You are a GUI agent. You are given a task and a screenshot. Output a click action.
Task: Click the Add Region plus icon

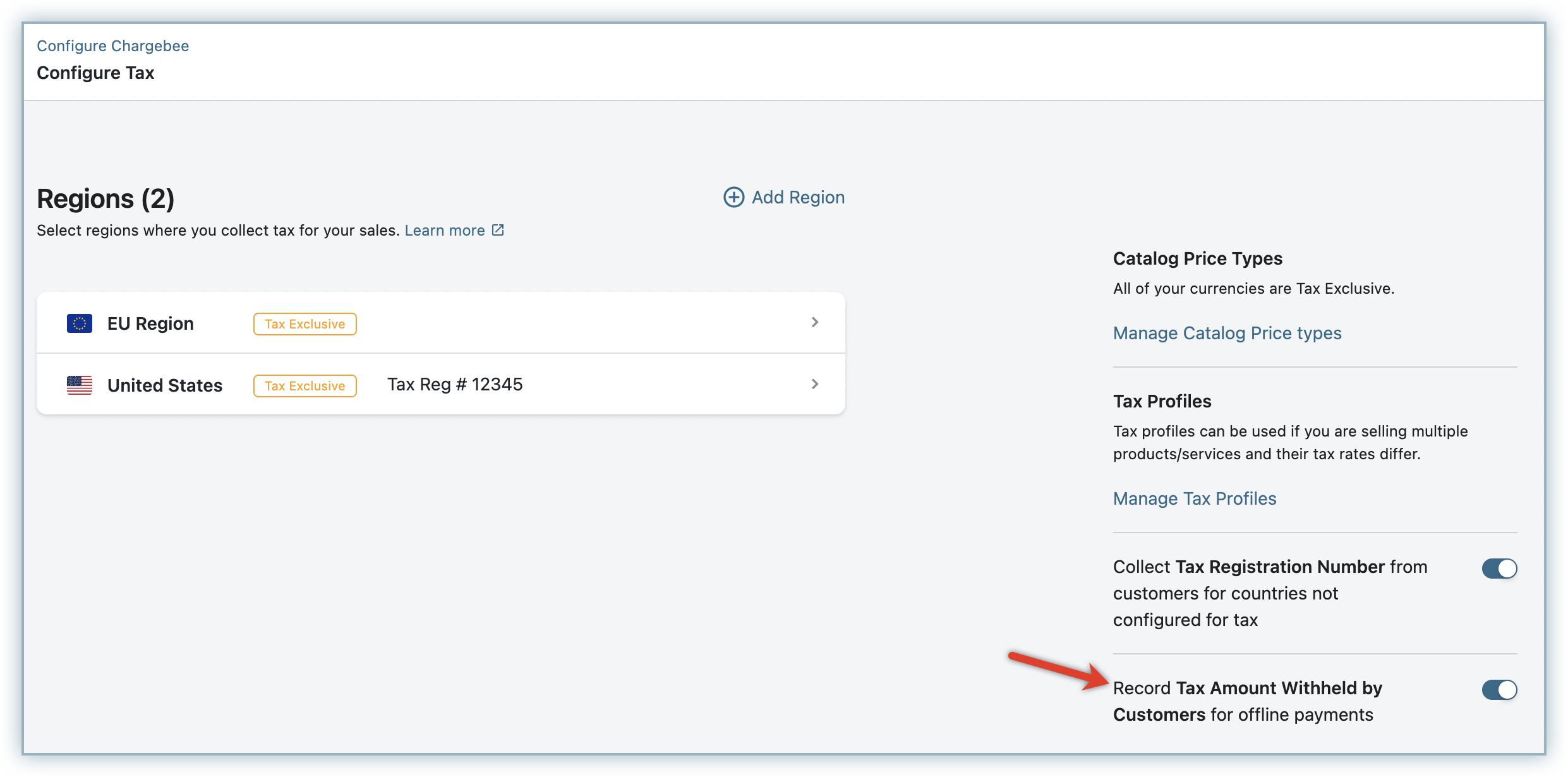pos(733,197)
